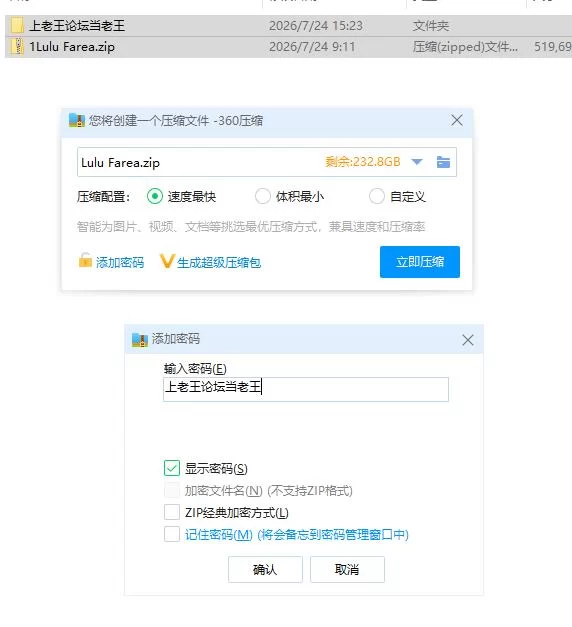
Task: Enable ZIP经典加密方式(L) checkbox
Action: [172, 512]
